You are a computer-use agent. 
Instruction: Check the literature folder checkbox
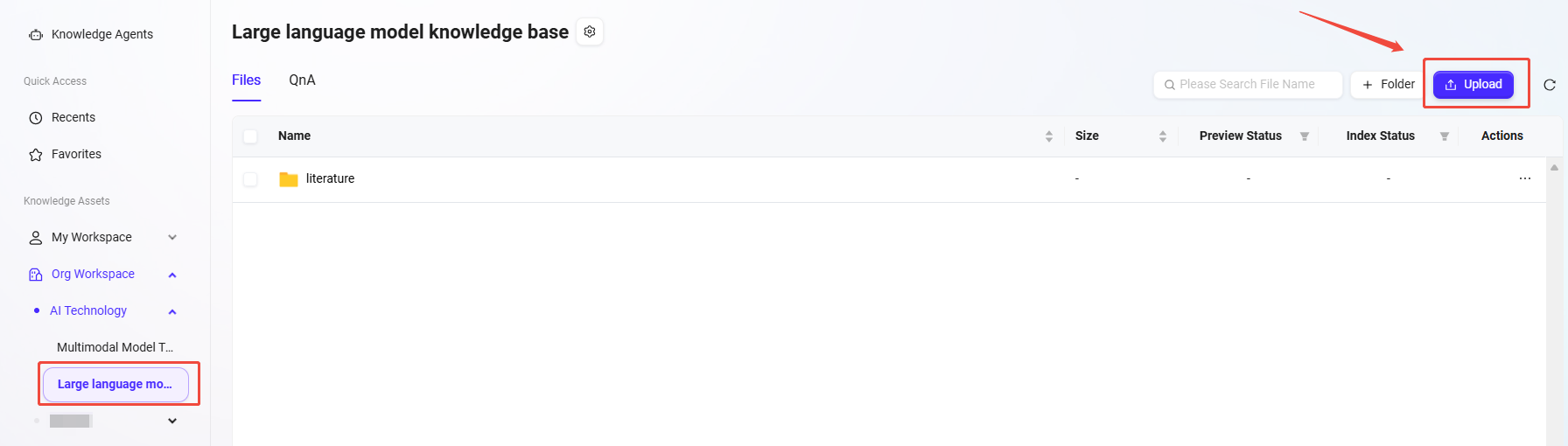(x=250, y=179)
